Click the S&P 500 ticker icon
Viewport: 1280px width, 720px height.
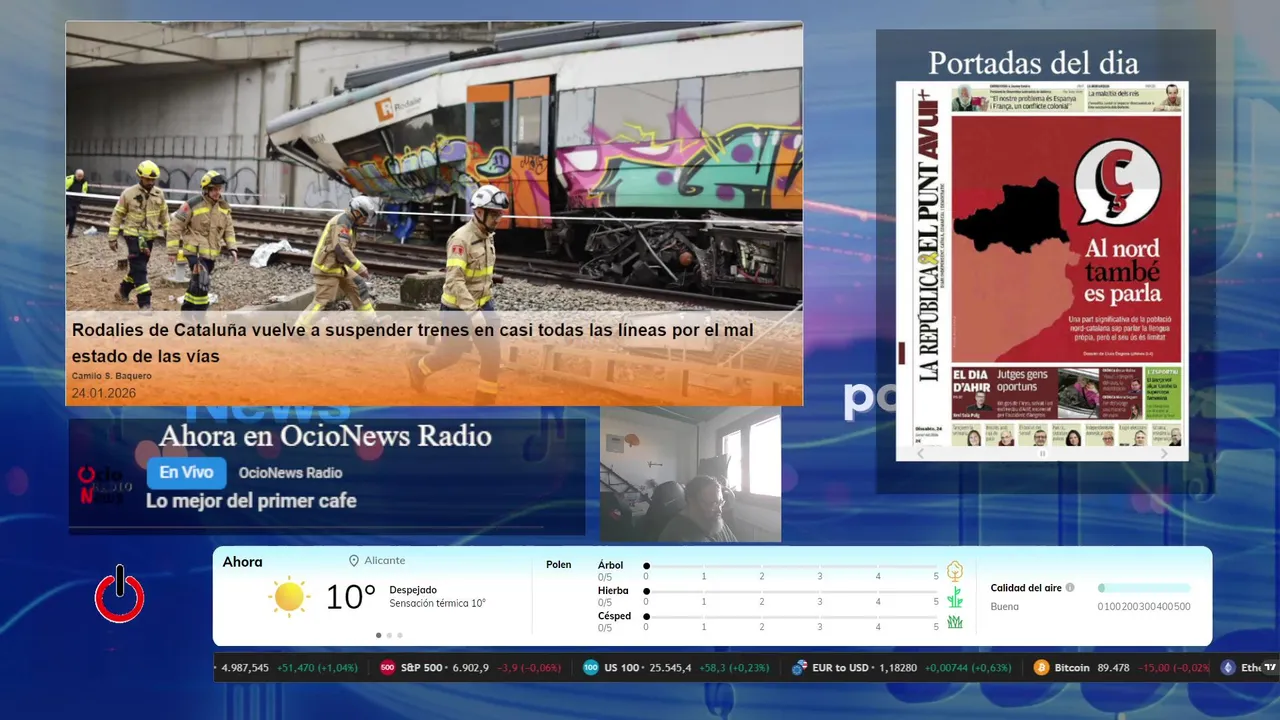pos(387,668)
